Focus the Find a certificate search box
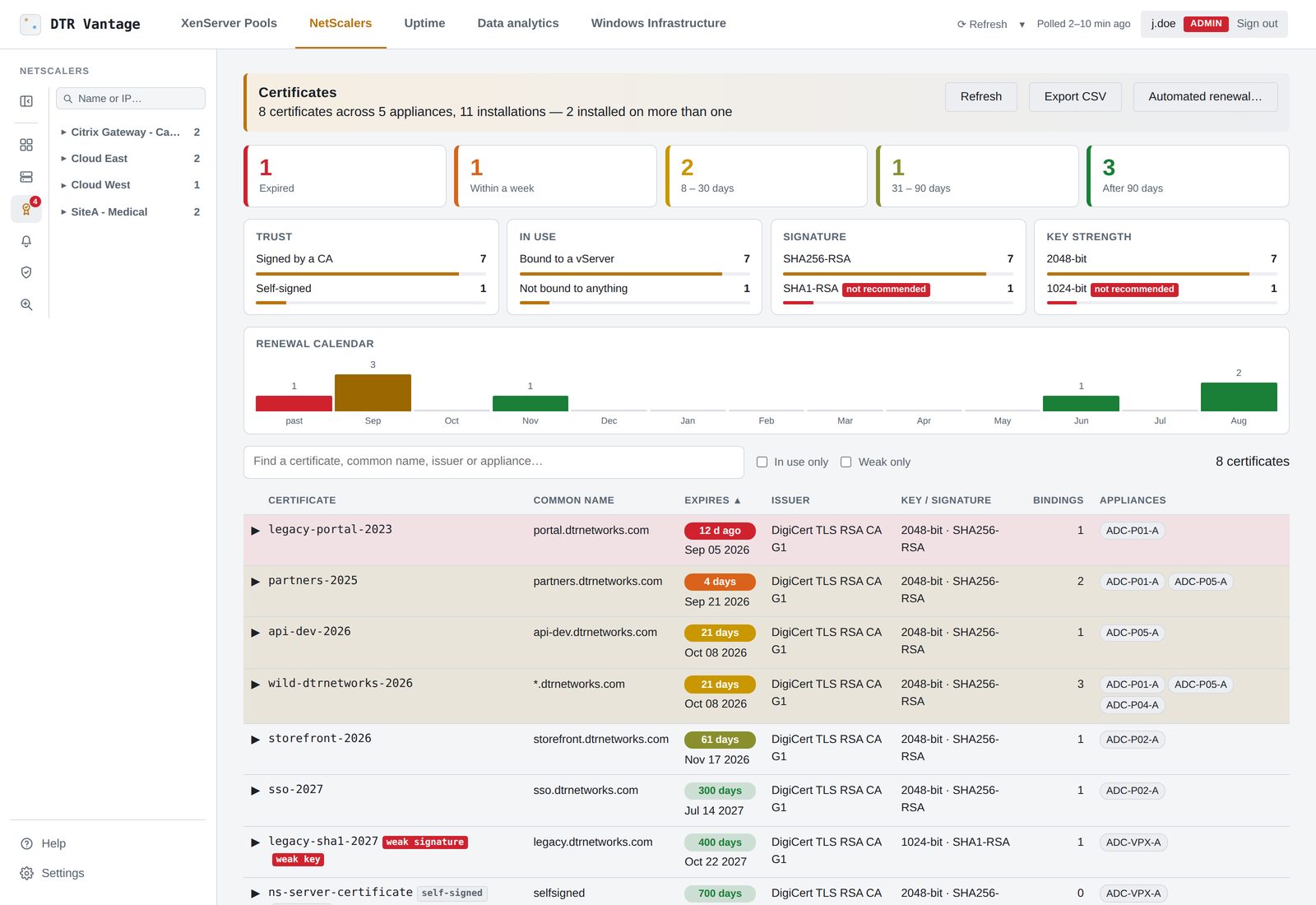Screen dimensions: 1316x905 [x=493, y=462]
